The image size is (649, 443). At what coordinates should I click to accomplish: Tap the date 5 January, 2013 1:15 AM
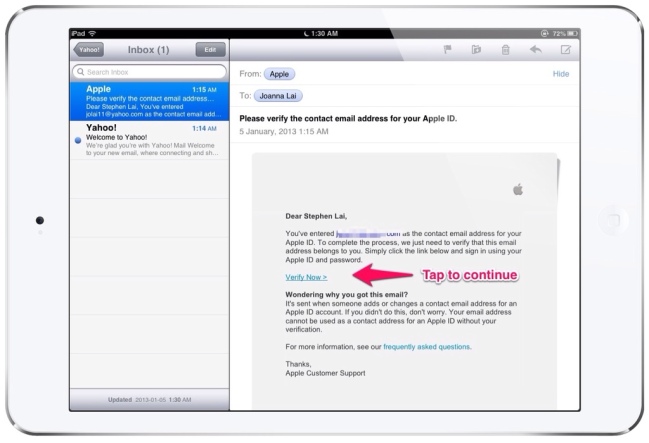[x=284, y=132]
